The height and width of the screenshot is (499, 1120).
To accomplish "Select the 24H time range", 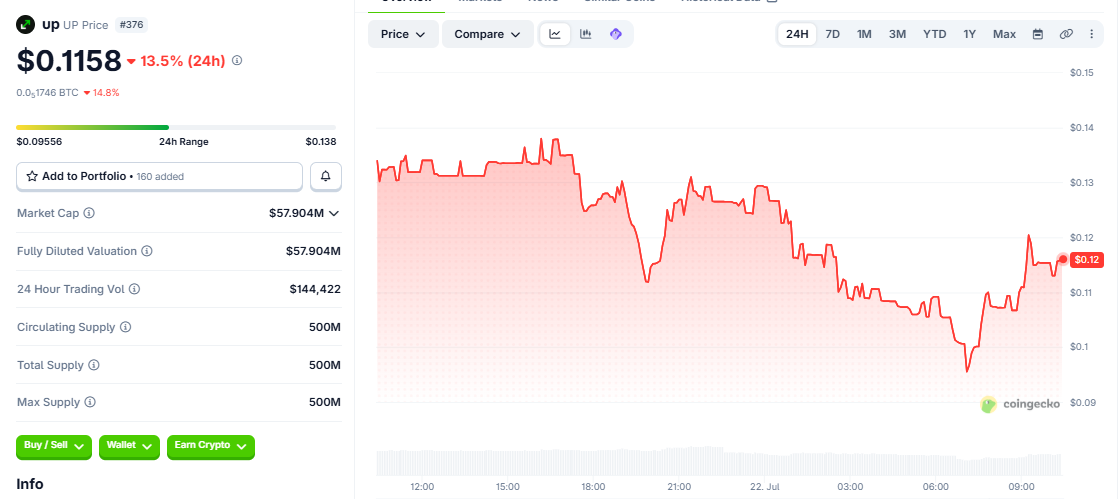I will coord(797,34).
